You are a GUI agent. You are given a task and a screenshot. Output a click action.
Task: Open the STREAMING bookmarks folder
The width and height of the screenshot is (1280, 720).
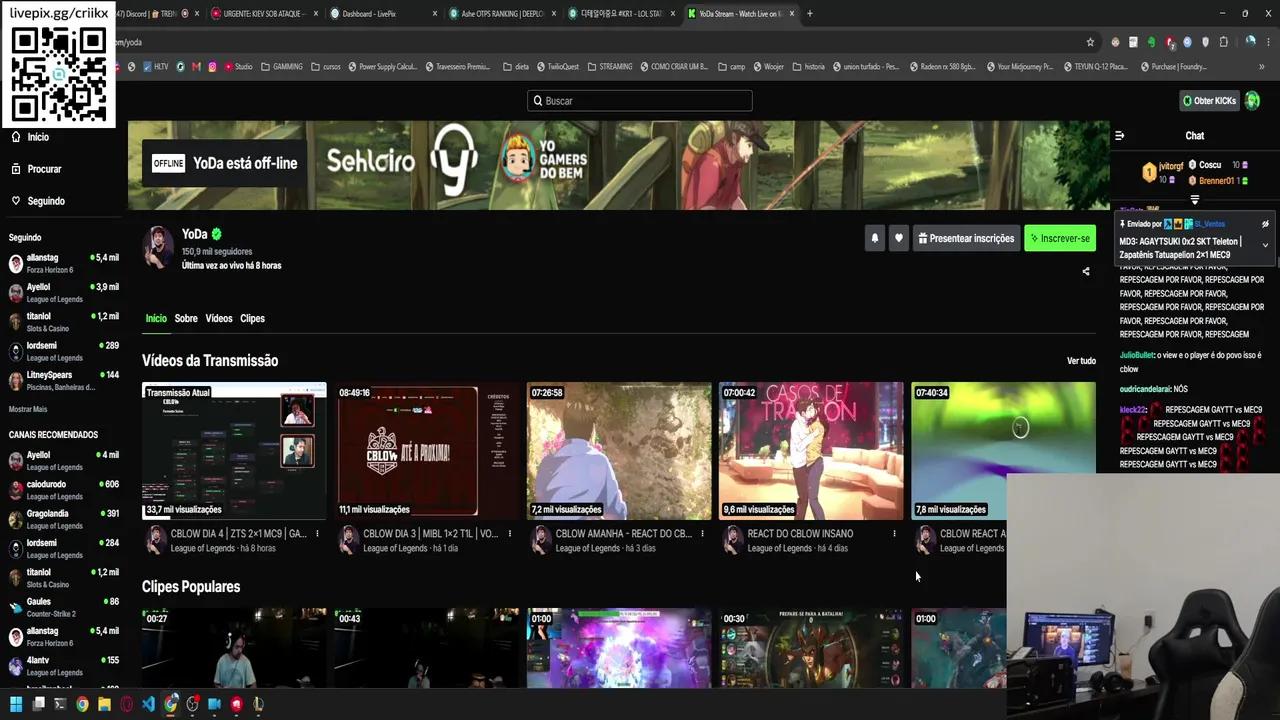[610, 67]
